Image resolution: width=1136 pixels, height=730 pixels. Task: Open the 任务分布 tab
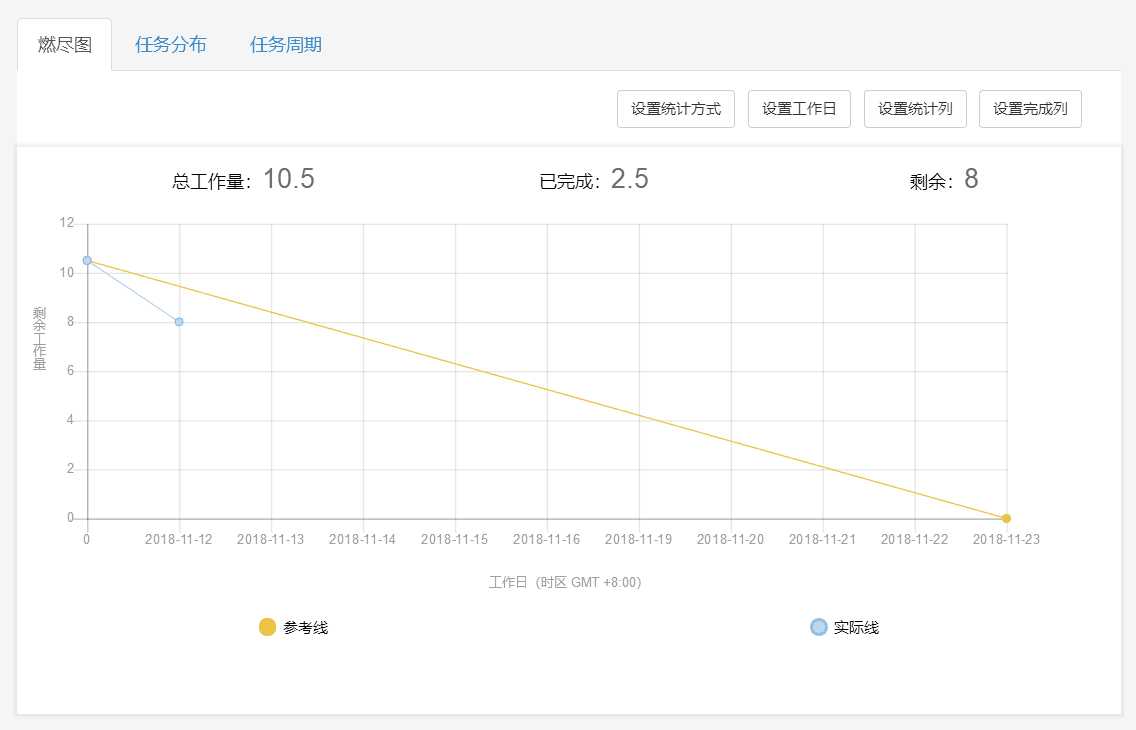pos(170,45)
